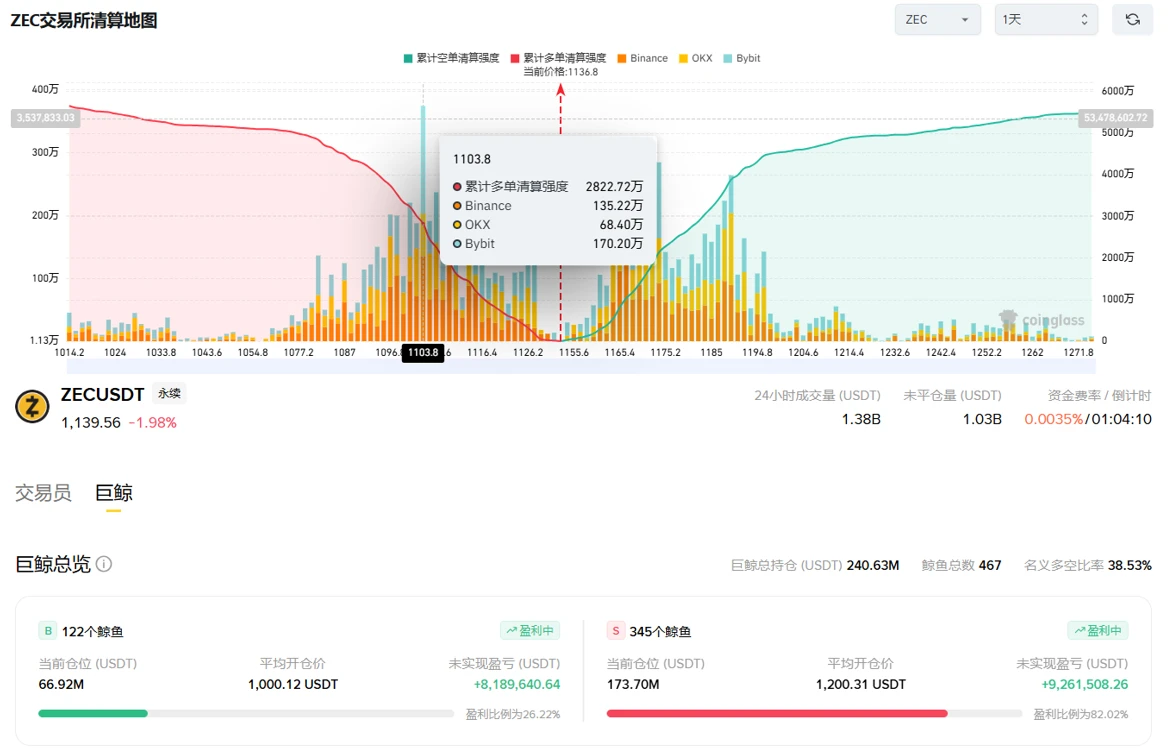Viewport: 1168px width, 748px height.
Task: Switch to the 交易员 tab
Action: tap(43, 492)
